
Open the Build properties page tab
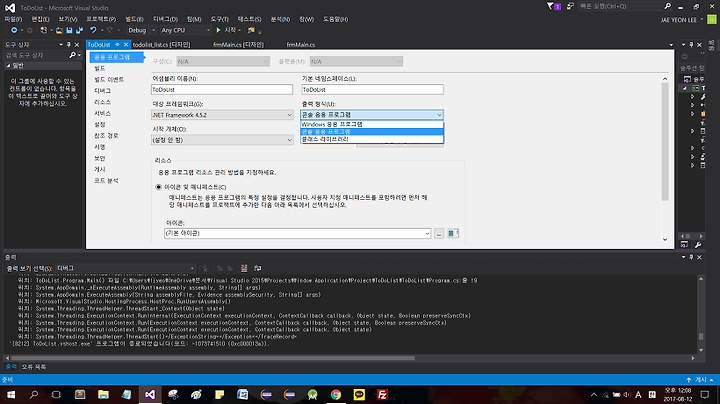(x=100, y=68)
